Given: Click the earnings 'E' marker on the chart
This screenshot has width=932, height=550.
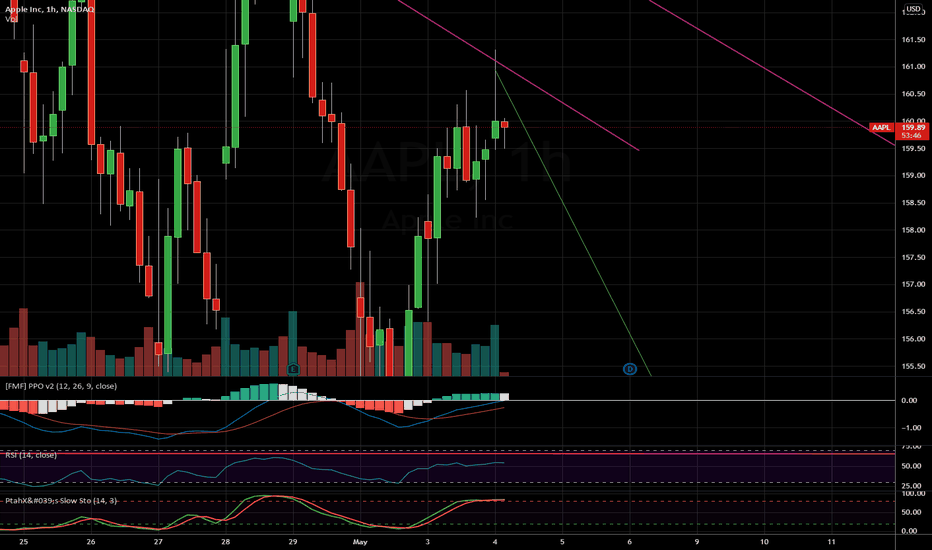Looking at the screenshot, I should click(x=293, y=369).
